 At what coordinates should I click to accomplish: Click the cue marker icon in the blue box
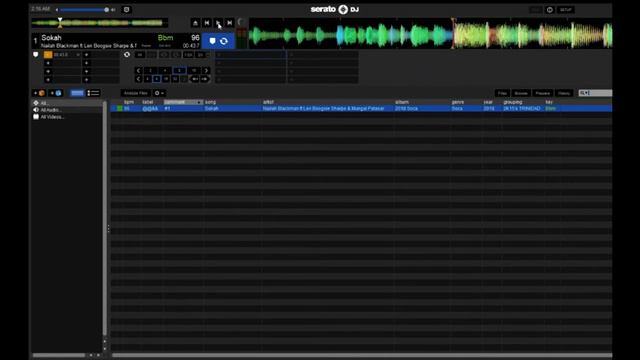point(212,41)
